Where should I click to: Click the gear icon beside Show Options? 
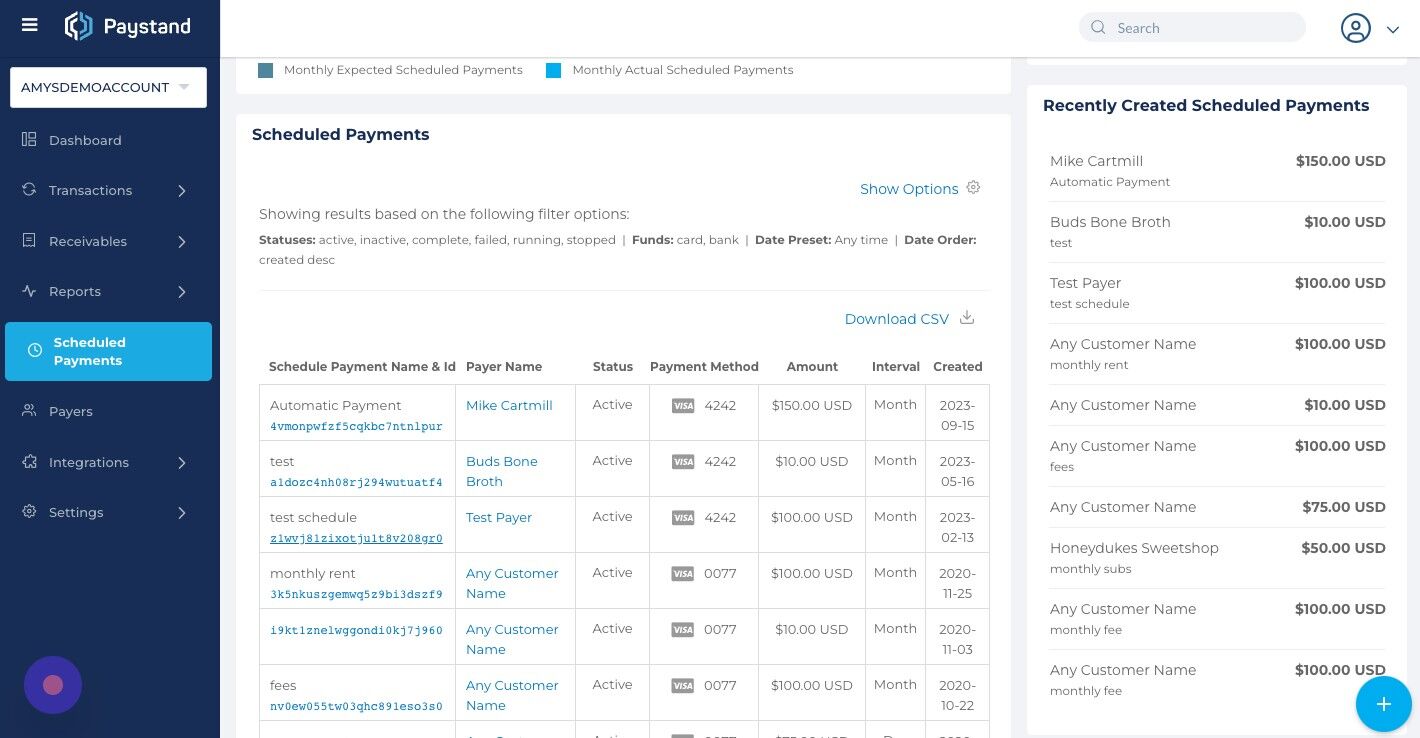973,187
